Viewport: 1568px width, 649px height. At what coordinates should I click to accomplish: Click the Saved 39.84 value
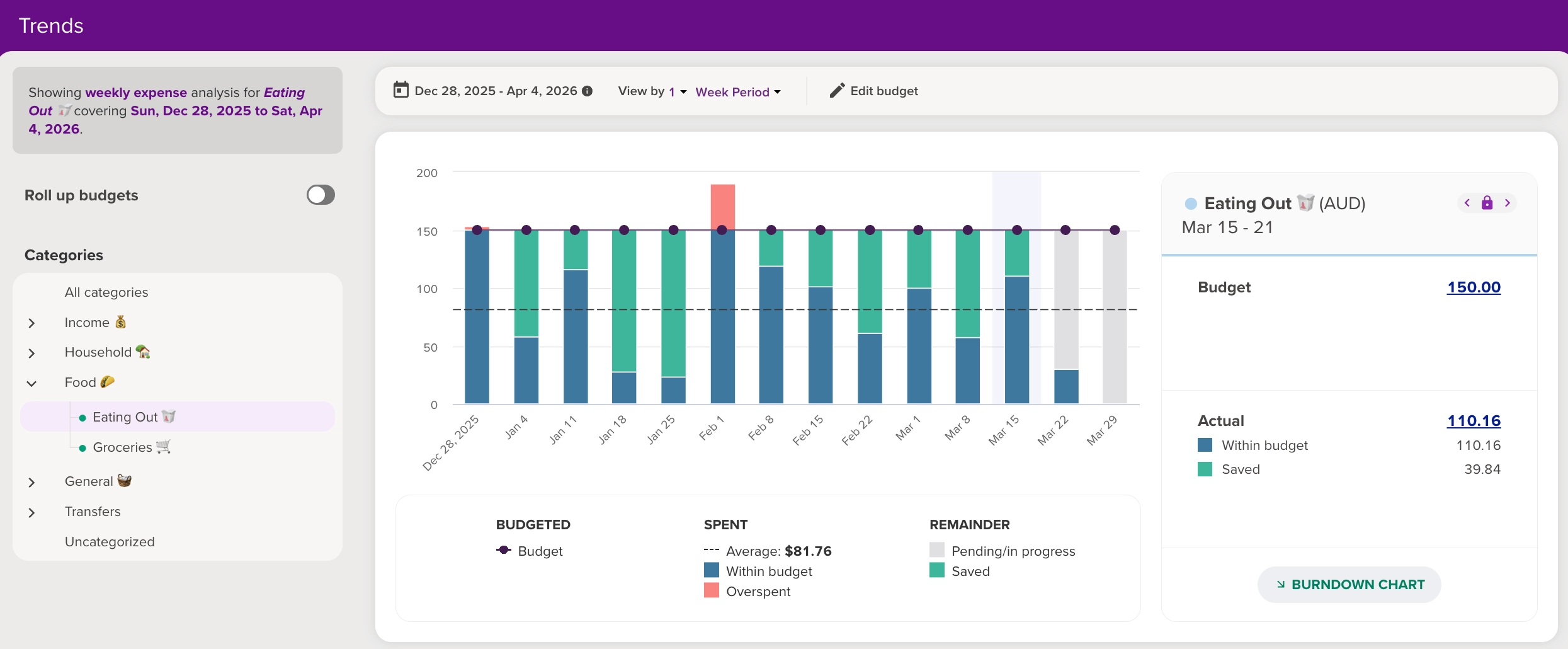click(x=1482, y=469)
